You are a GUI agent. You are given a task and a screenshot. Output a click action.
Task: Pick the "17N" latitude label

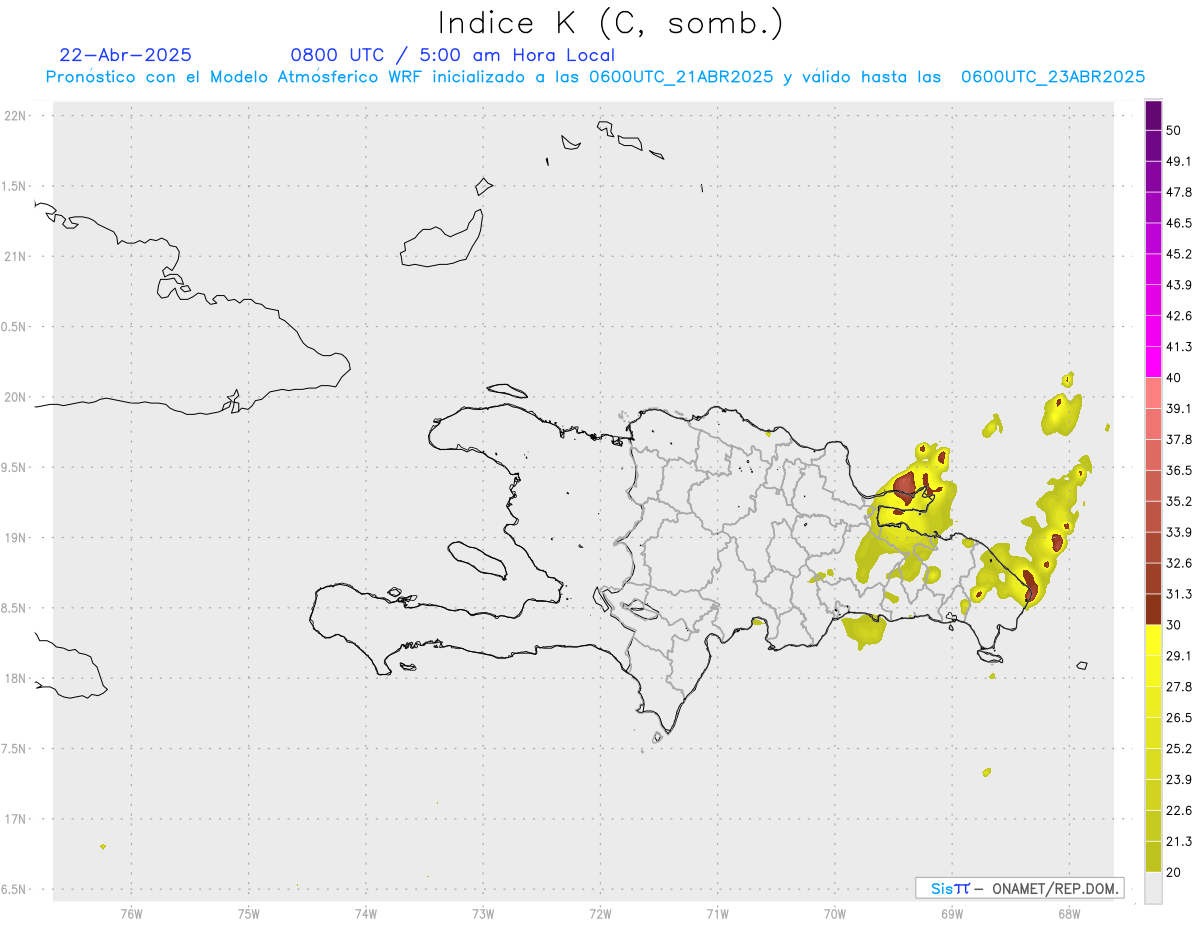[15, 819]
